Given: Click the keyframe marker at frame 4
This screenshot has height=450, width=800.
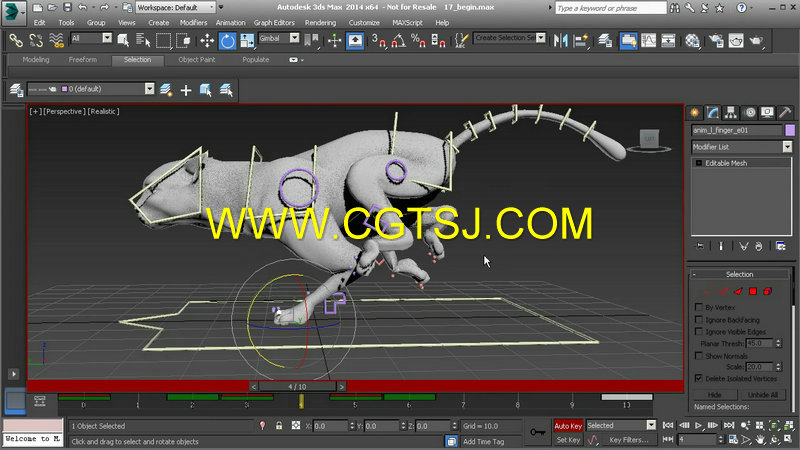Looking at the screenshot, I should (302, 401).
